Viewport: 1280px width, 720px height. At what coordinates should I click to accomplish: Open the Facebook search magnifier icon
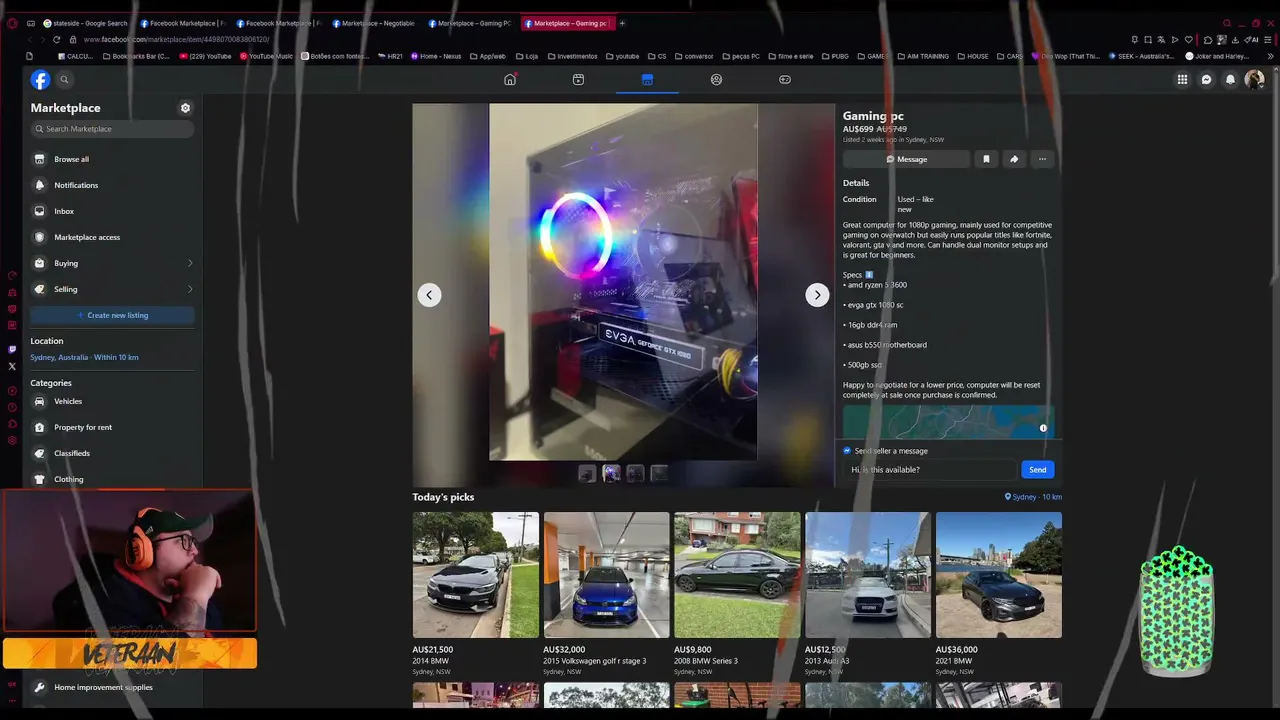[x=64, y=80]
